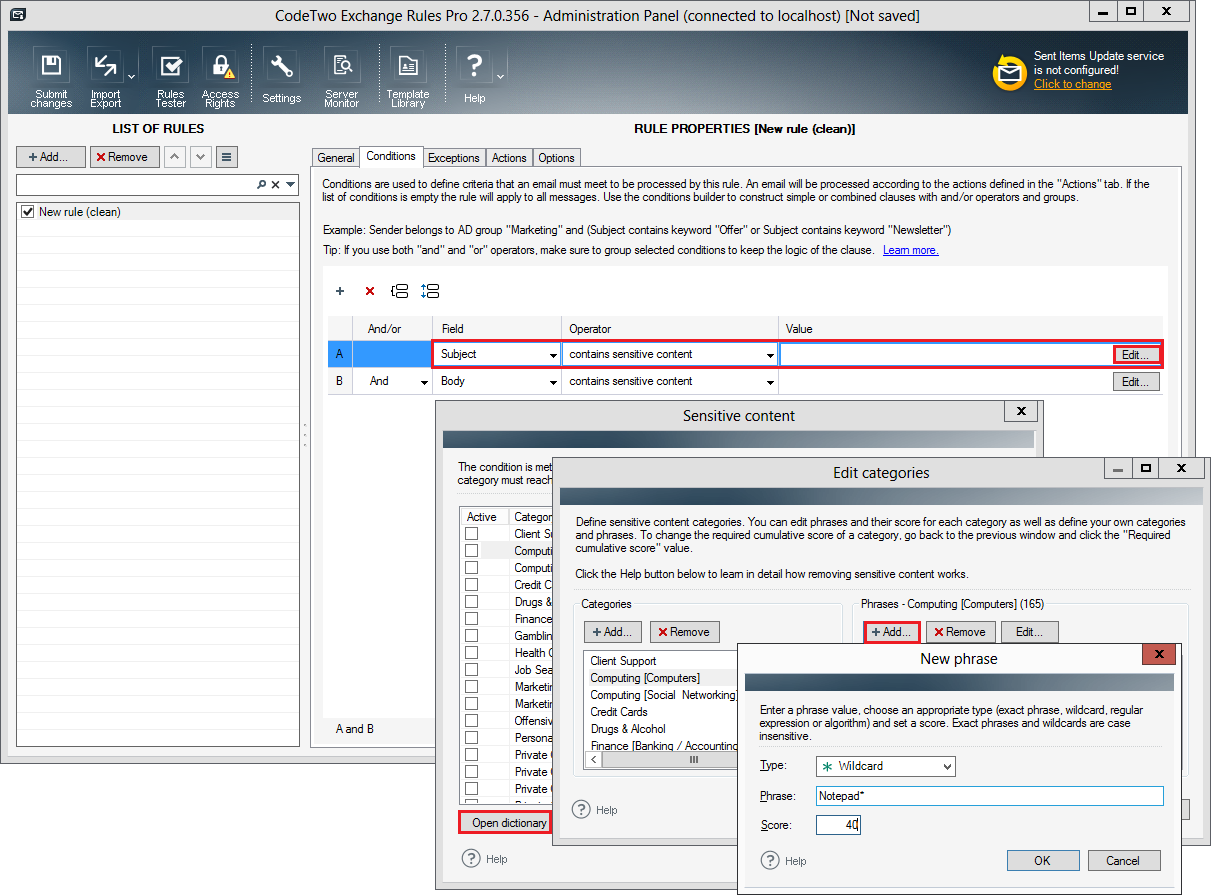Toggle the New rule (clean) checkbox
The image size is (1211, 895).
tap(27, 212)
